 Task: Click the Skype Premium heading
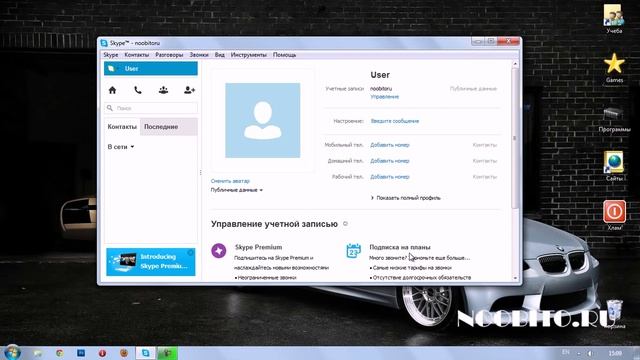tap(258, 247)
